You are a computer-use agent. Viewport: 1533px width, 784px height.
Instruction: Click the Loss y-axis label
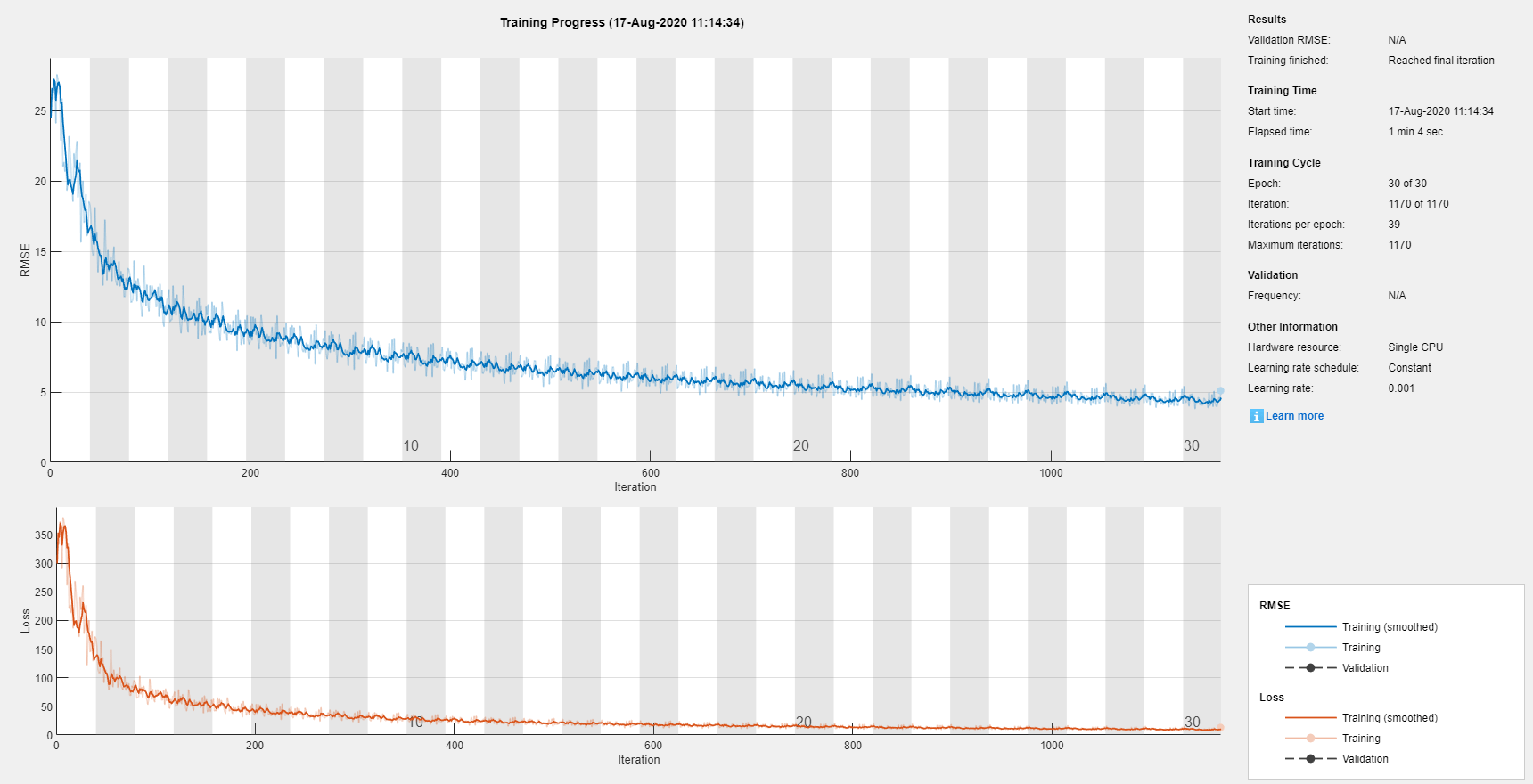pos(25,621)
